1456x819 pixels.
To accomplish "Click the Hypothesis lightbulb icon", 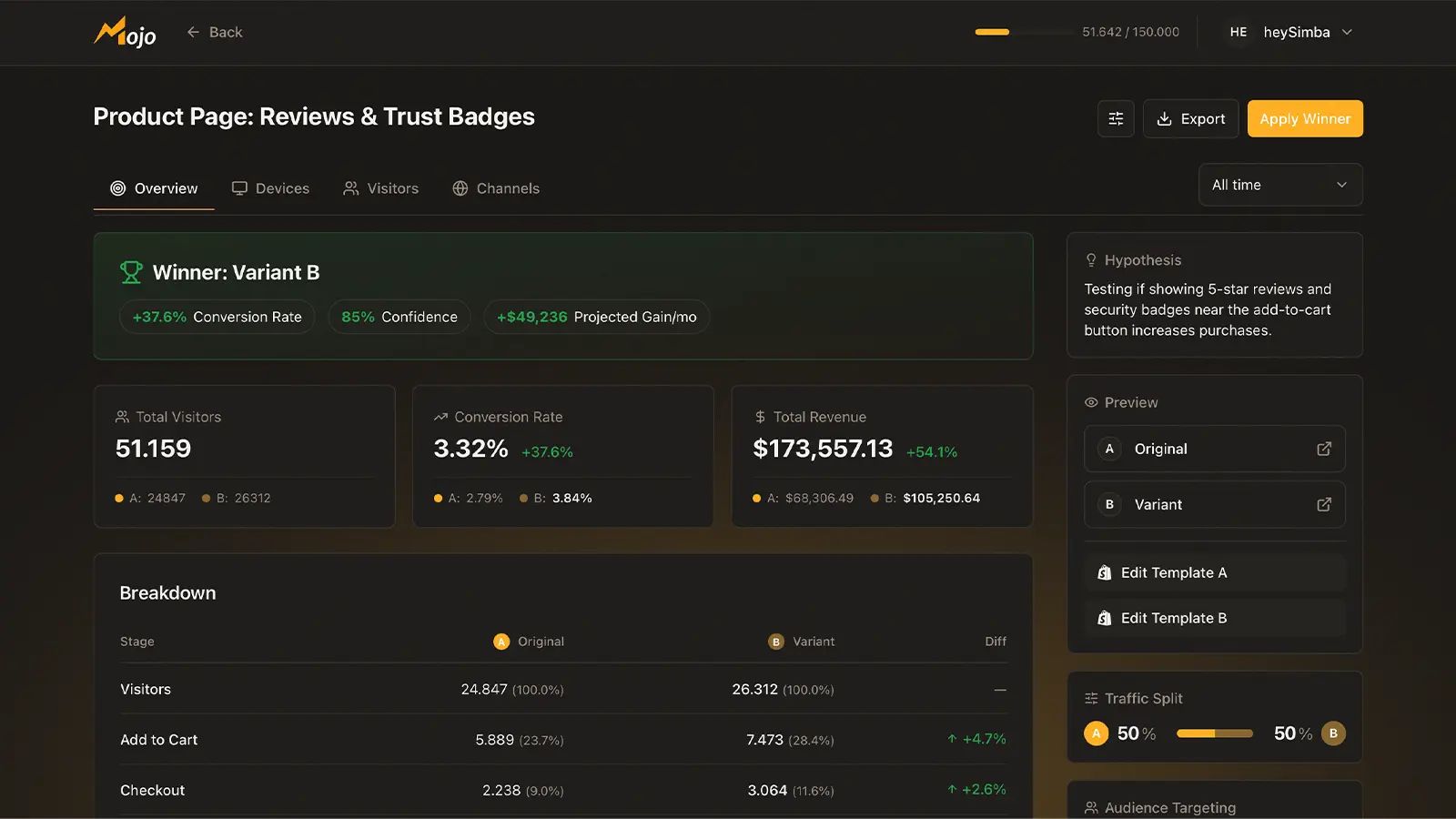I will click(1090, 260).
